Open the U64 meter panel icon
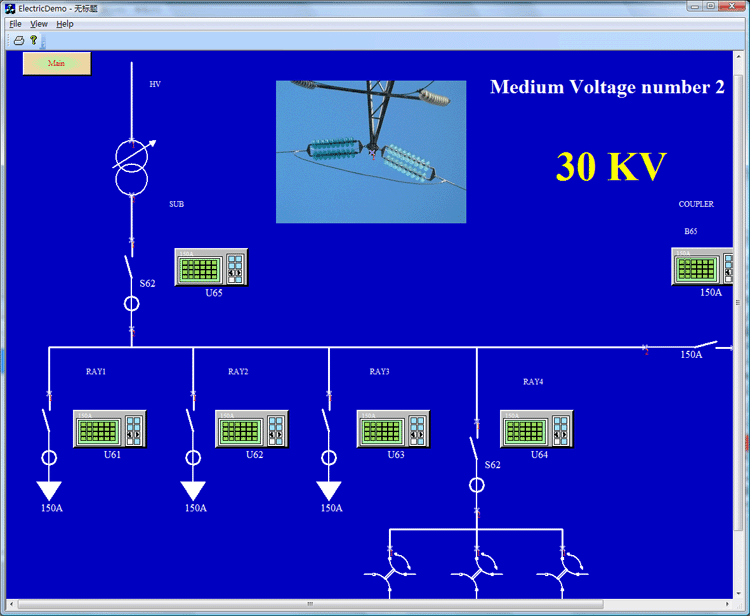Image resolution: width=750 pixels, height=616 pixels. (x=536, y=429)
